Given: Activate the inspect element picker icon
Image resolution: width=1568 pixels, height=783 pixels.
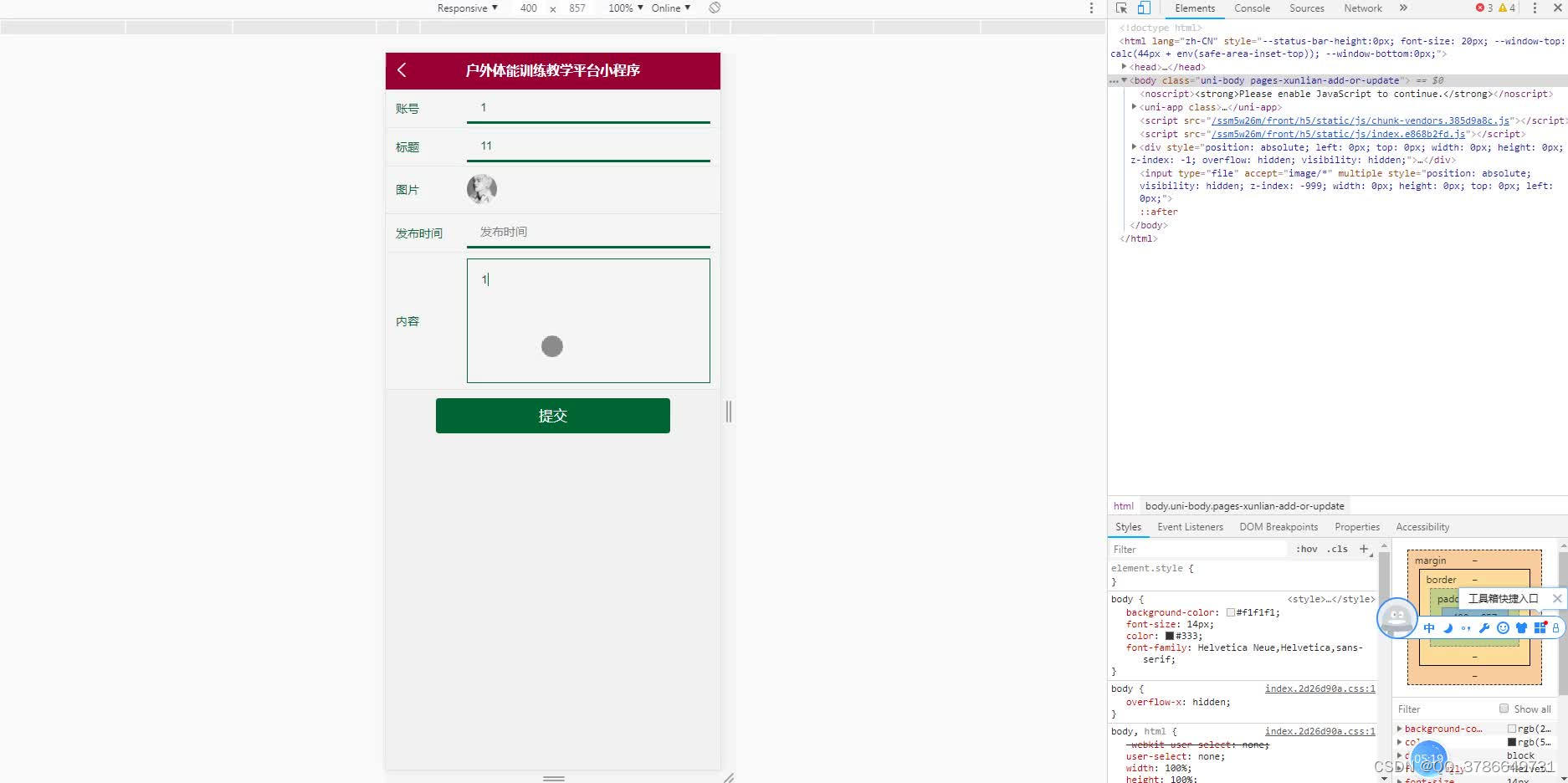Looking at the screenshot, I should 1121,8.
